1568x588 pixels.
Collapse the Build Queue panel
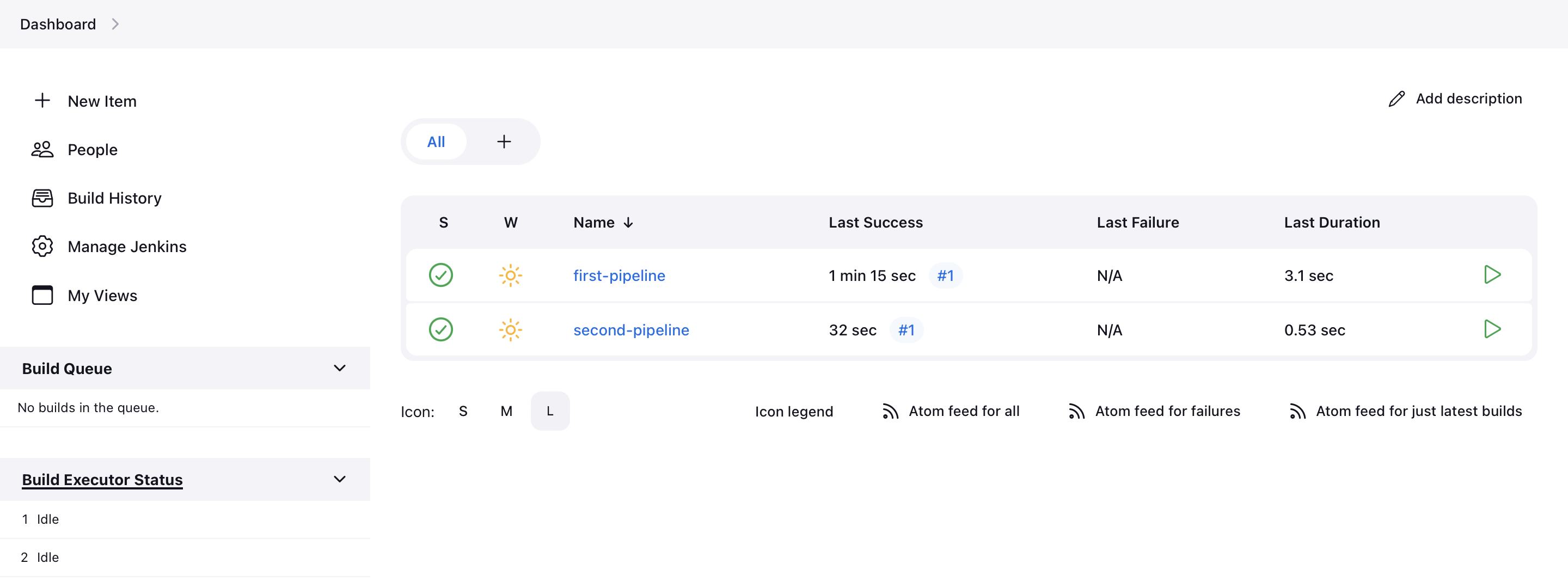coord(340,368)
